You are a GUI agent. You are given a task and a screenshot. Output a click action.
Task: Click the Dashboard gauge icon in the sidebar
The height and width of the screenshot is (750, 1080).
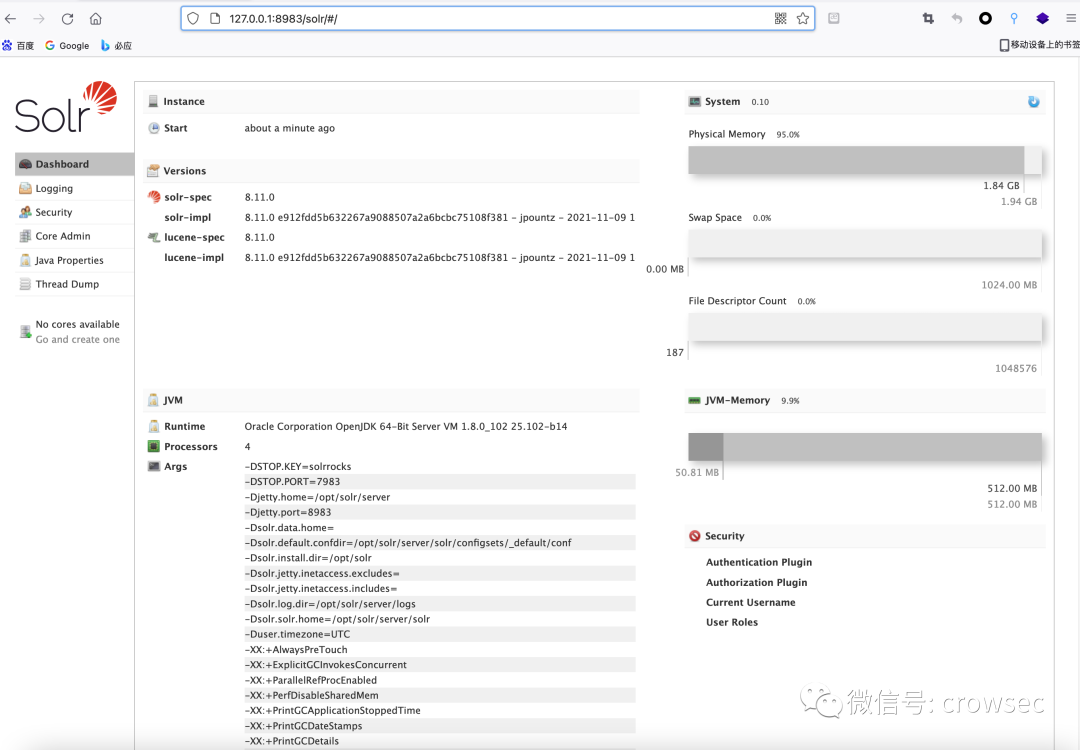[x=26, y=164]
